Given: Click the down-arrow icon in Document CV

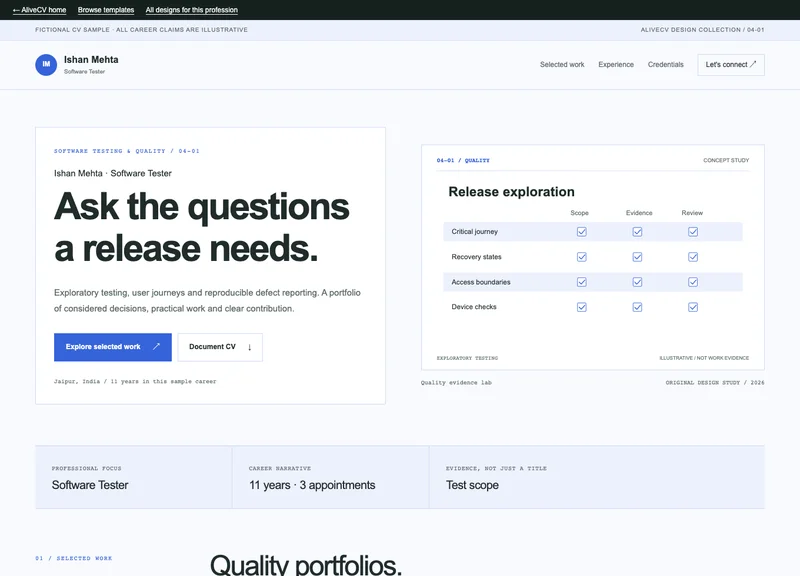Looking at the screenshot, I should coord(249,347).
